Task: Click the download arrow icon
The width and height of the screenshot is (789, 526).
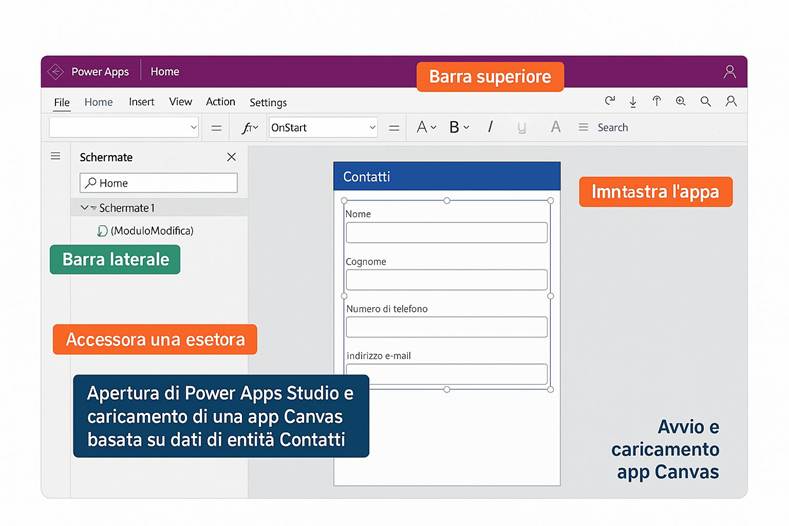Action: coord(633,102)
